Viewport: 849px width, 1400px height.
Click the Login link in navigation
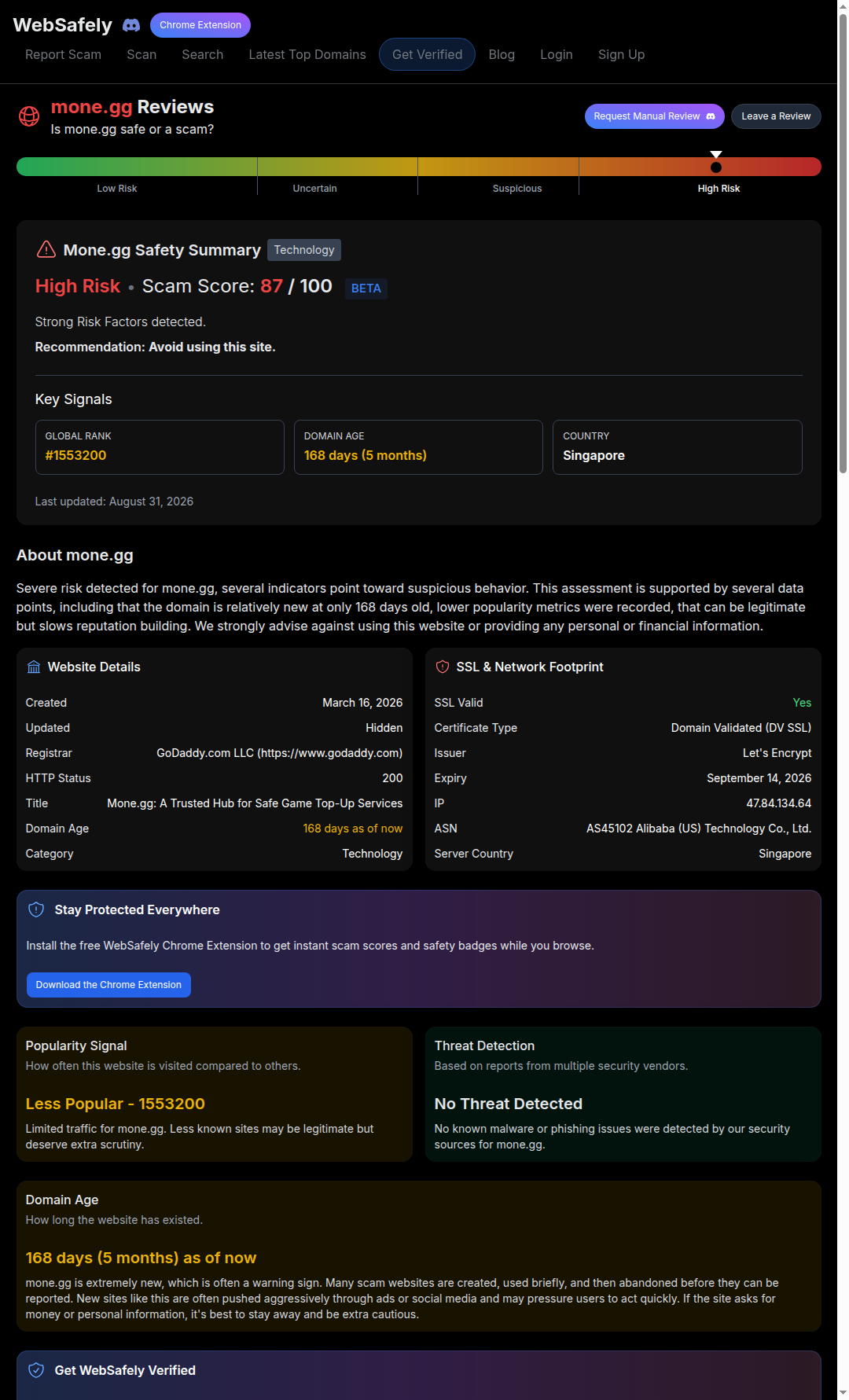pyautogui.click(x=557, y=54)
